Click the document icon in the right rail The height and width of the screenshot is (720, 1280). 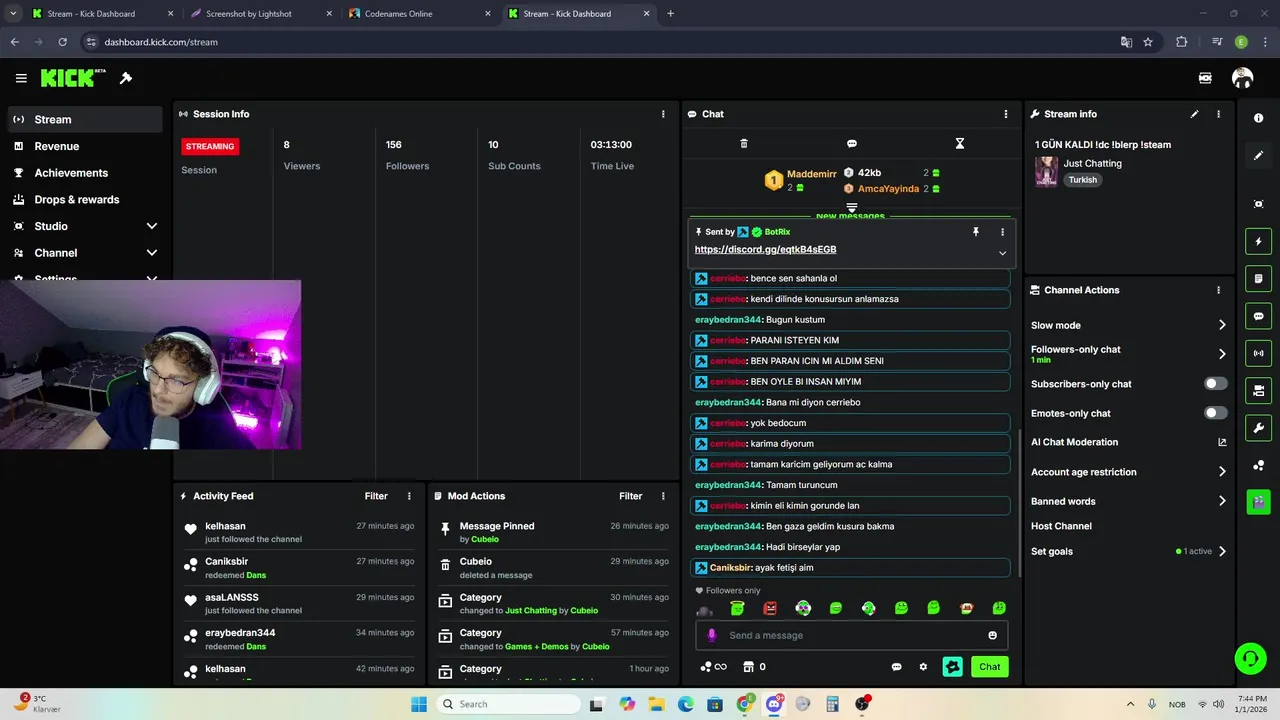1258,278
